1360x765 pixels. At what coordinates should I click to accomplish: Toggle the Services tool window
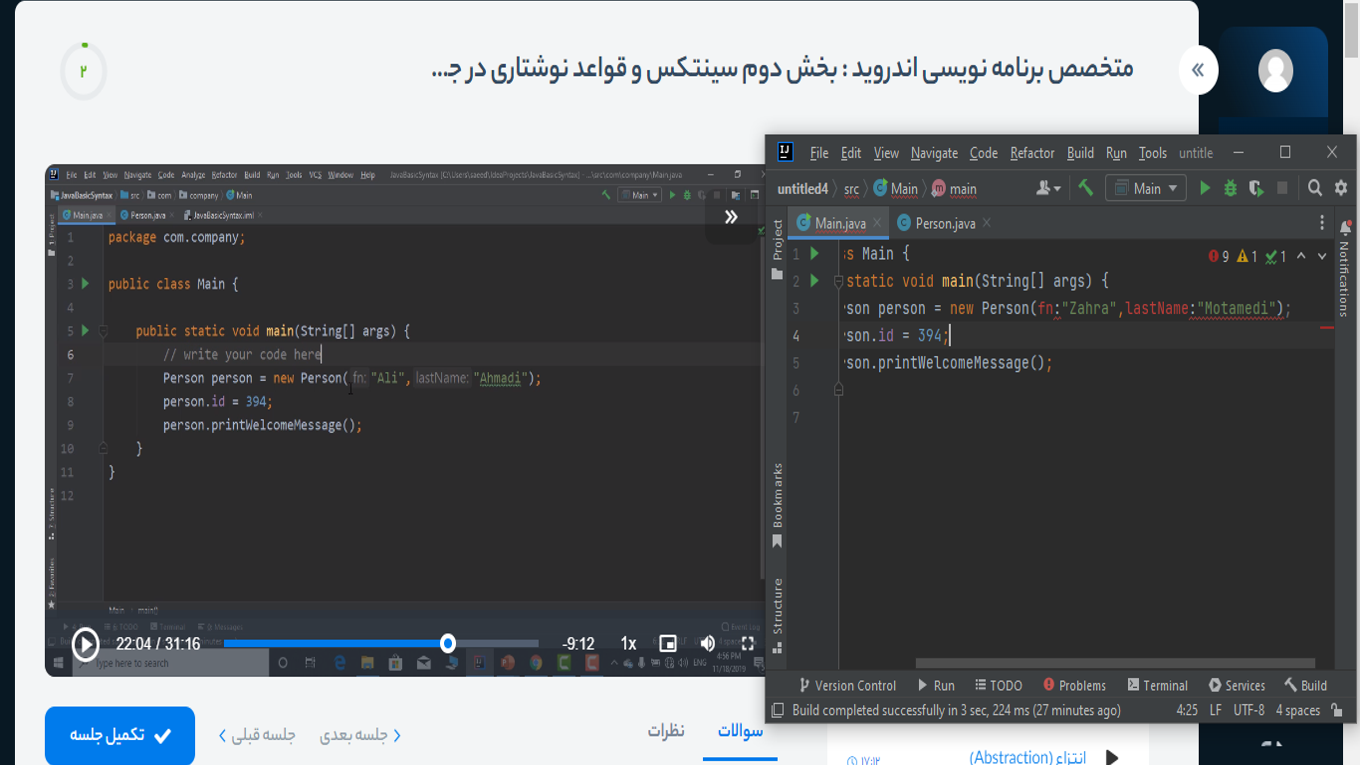pos(1237,685)
